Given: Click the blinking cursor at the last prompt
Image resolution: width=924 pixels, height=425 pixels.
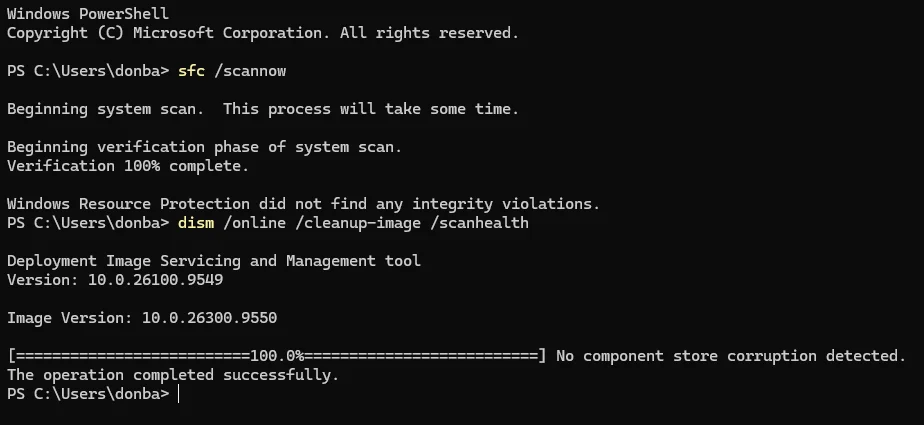Looking at the screenshot, I should tap(178, 394).
